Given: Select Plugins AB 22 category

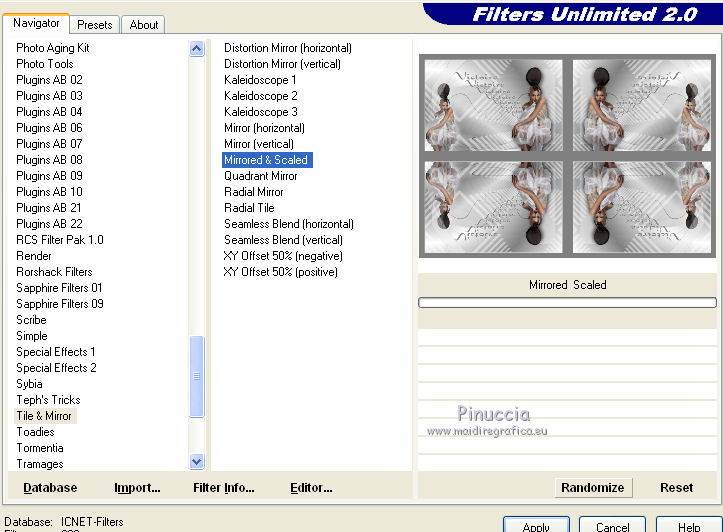Looking at the screenshot, I should (x=49, y=224).
